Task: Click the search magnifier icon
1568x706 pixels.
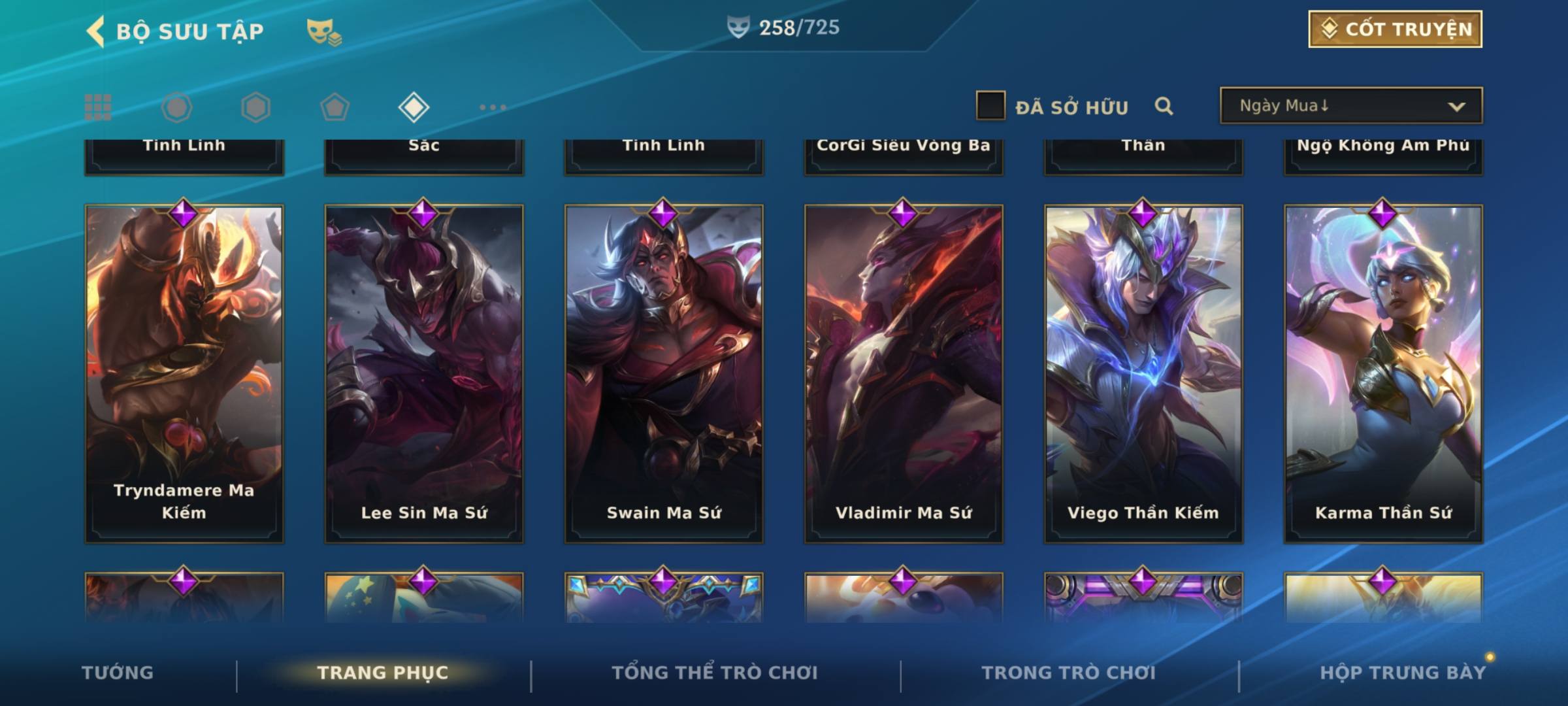Action: point(1164,106)
